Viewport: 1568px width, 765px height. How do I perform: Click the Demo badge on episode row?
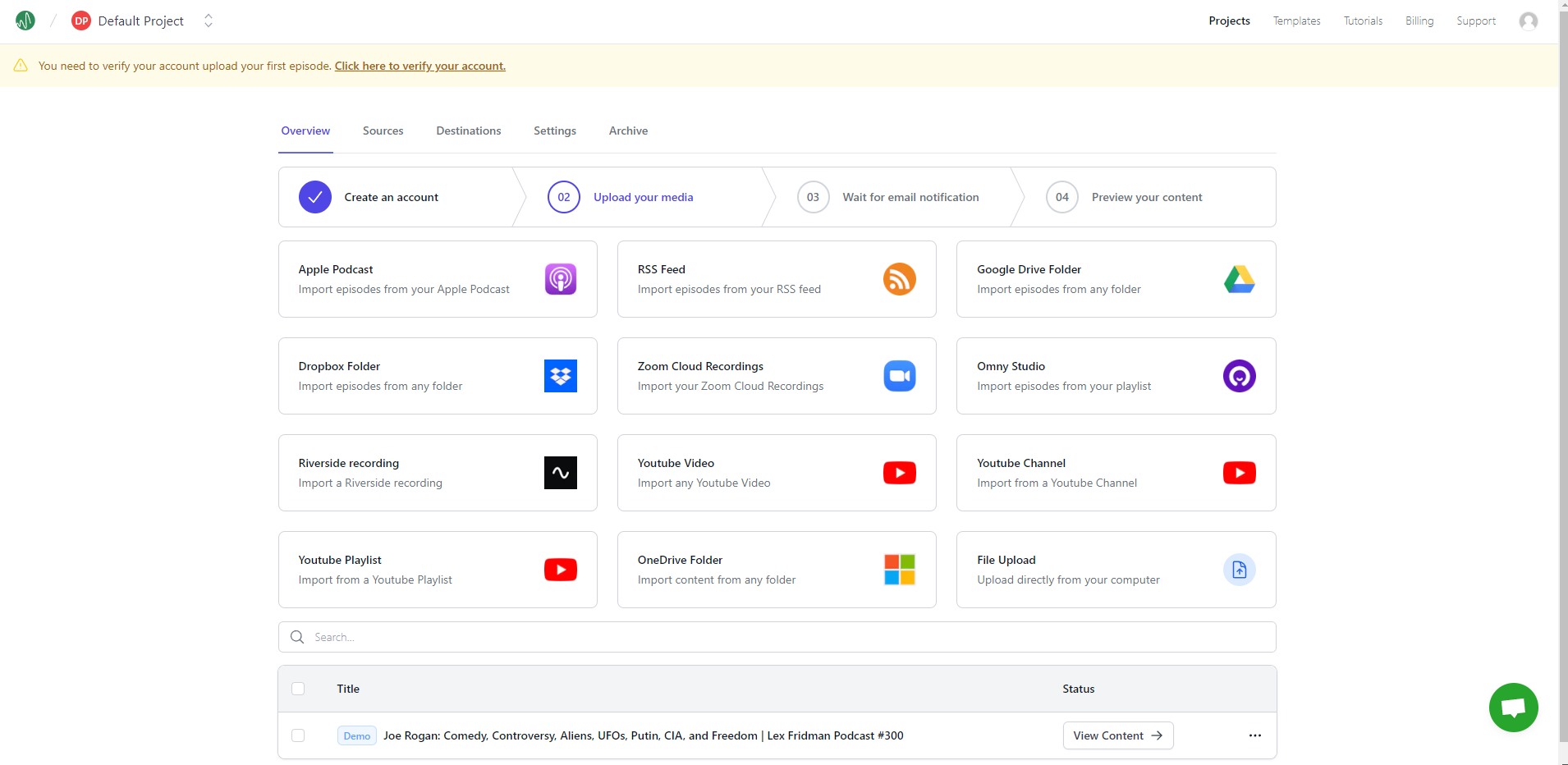357,735
